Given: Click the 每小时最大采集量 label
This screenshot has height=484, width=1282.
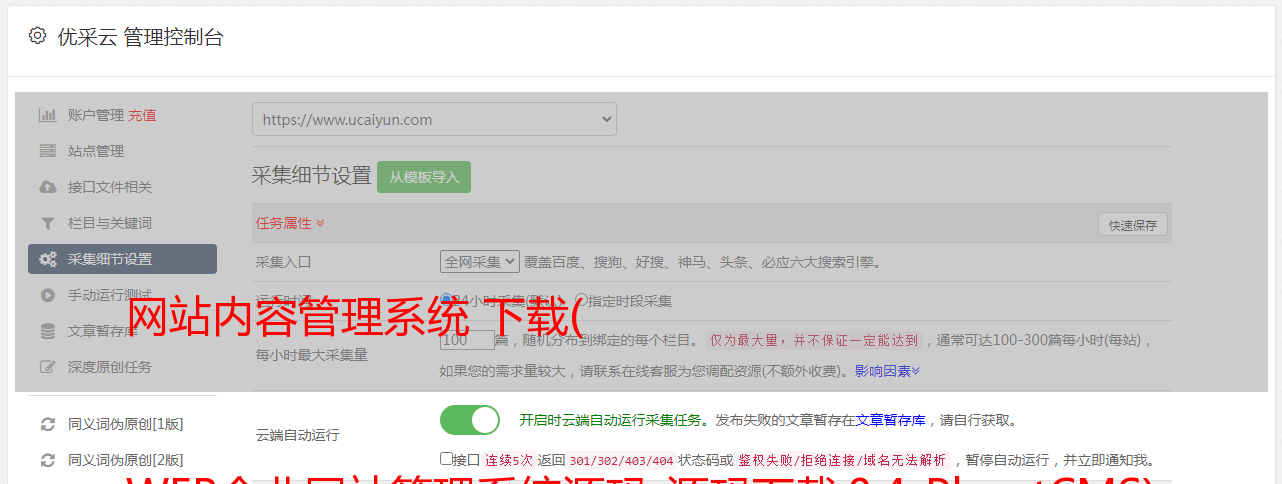Looking at the screenshot, I should 312,354.
